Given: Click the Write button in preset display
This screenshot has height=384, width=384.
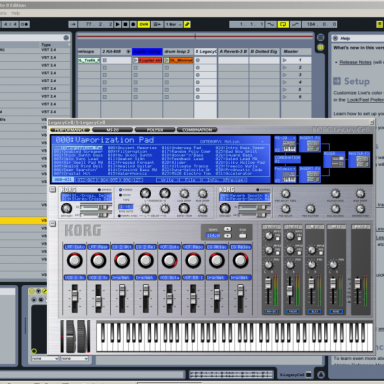Looking at the screenshot, I should [x=167, y=180].
